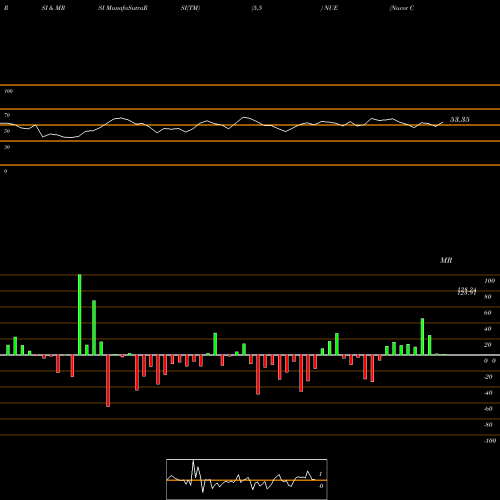Screen dimensions: 500x500
Task: Click the ') NUE' ticker text
Action: point(329,8)
